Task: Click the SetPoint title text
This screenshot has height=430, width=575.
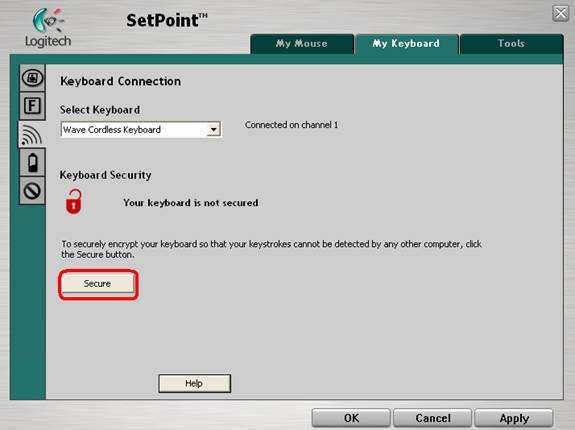Action: coord(167,20)
